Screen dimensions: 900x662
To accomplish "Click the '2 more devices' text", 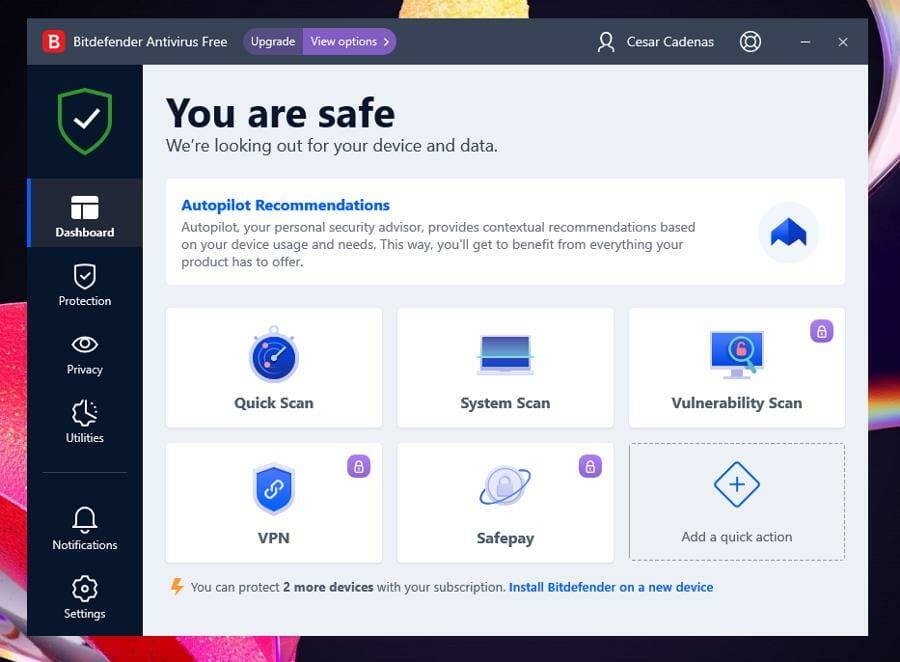I will pos(328,587).
